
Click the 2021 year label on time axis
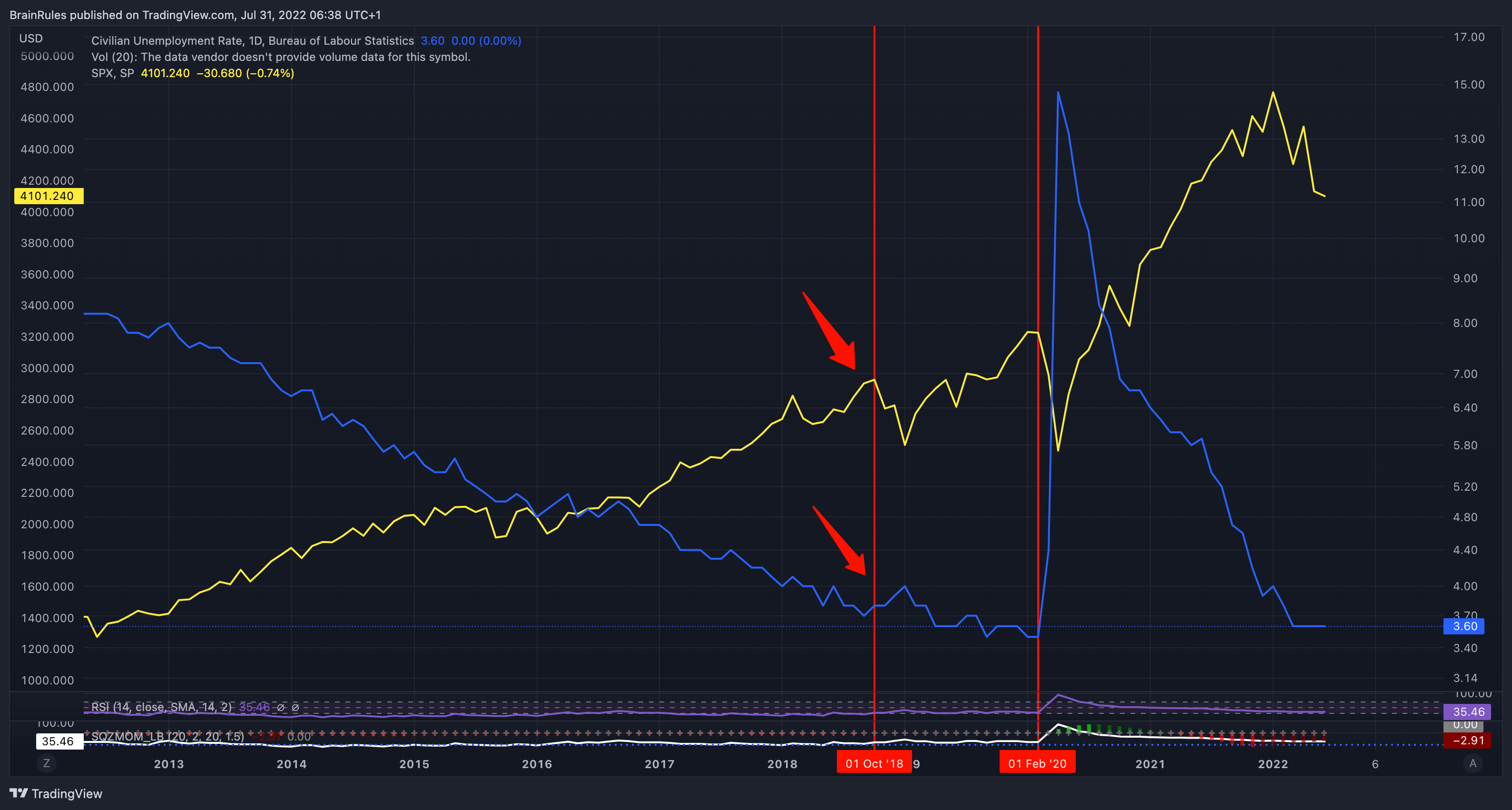coord(1150,764)
